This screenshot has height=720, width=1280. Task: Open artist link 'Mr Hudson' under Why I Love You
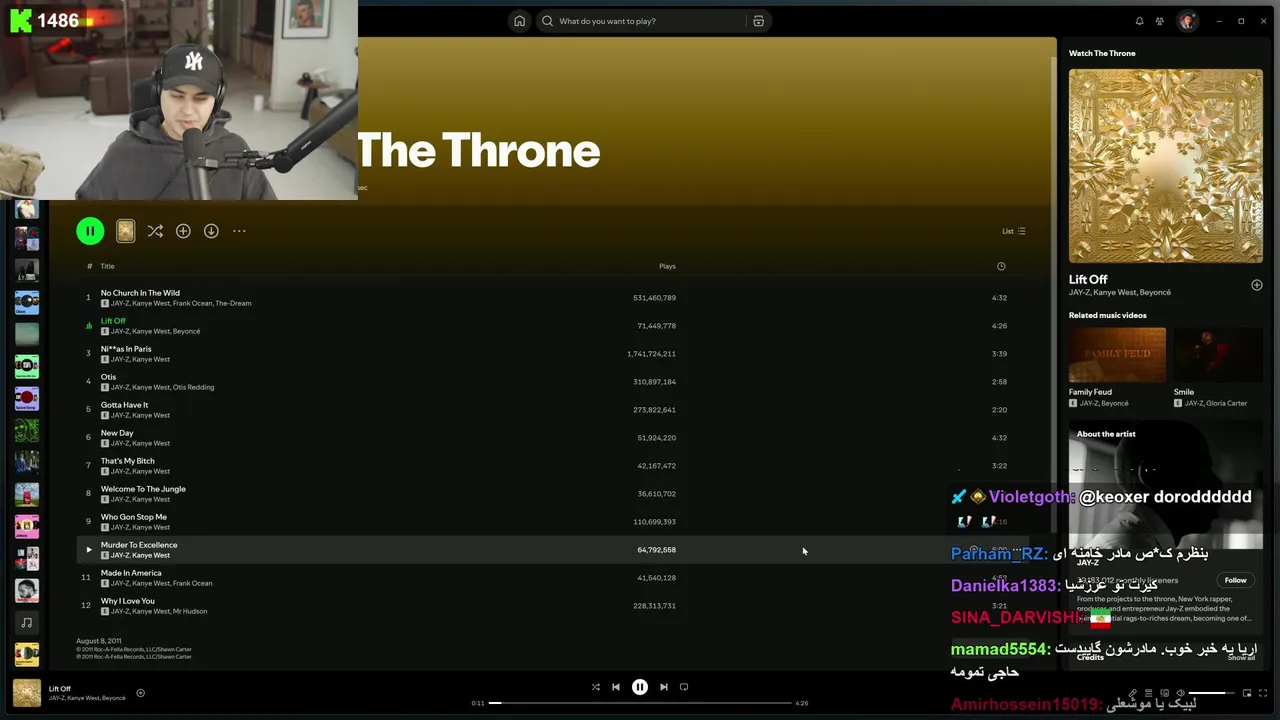click(190, 611)
